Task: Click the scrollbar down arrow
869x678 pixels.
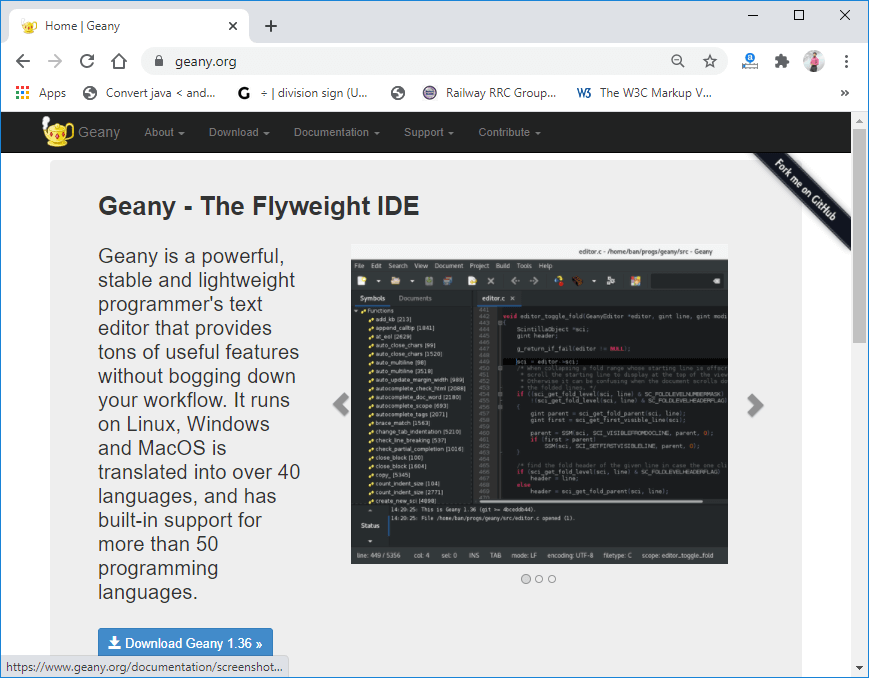Action: pos(859,668)
